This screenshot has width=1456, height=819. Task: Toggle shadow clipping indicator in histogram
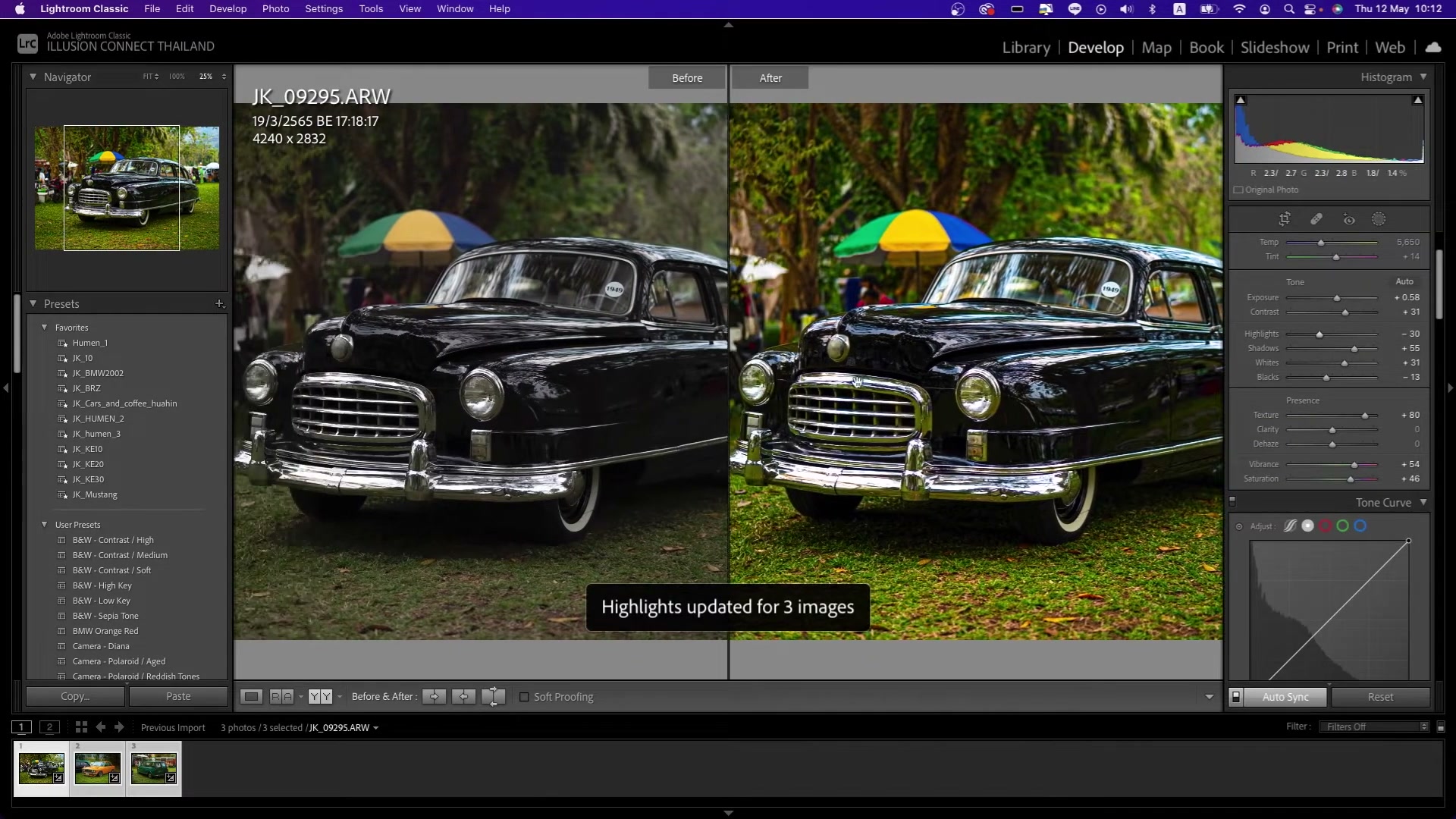[1241, 100]
